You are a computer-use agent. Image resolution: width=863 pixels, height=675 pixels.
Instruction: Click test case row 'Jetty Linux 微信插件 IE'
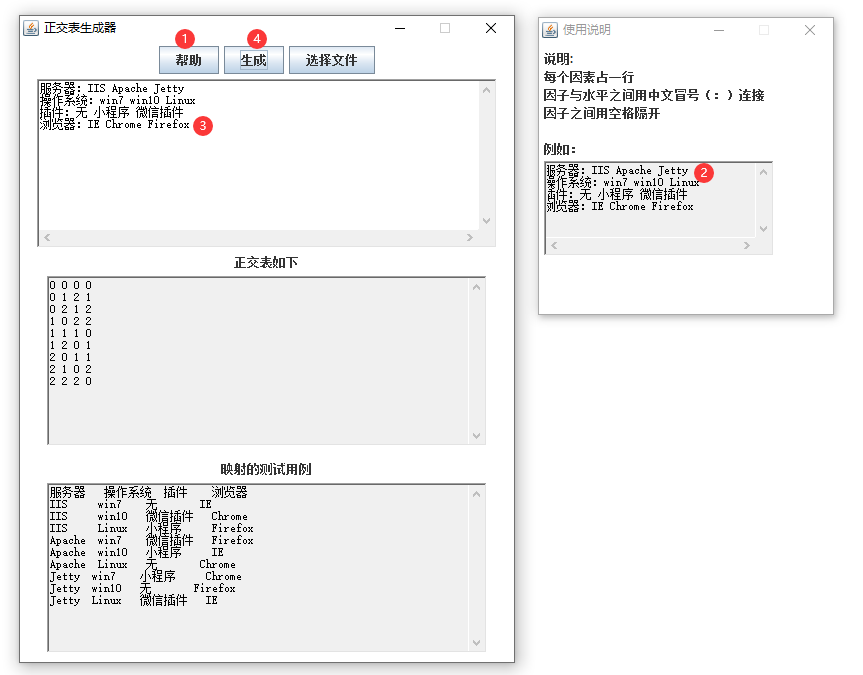[134, 601]
